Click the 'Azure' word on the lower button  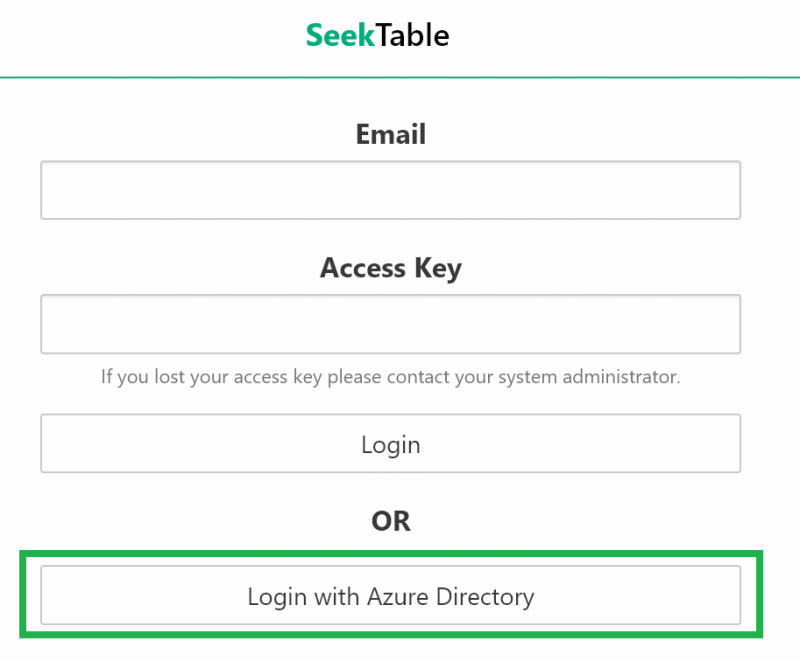click(x=397, y=597)
